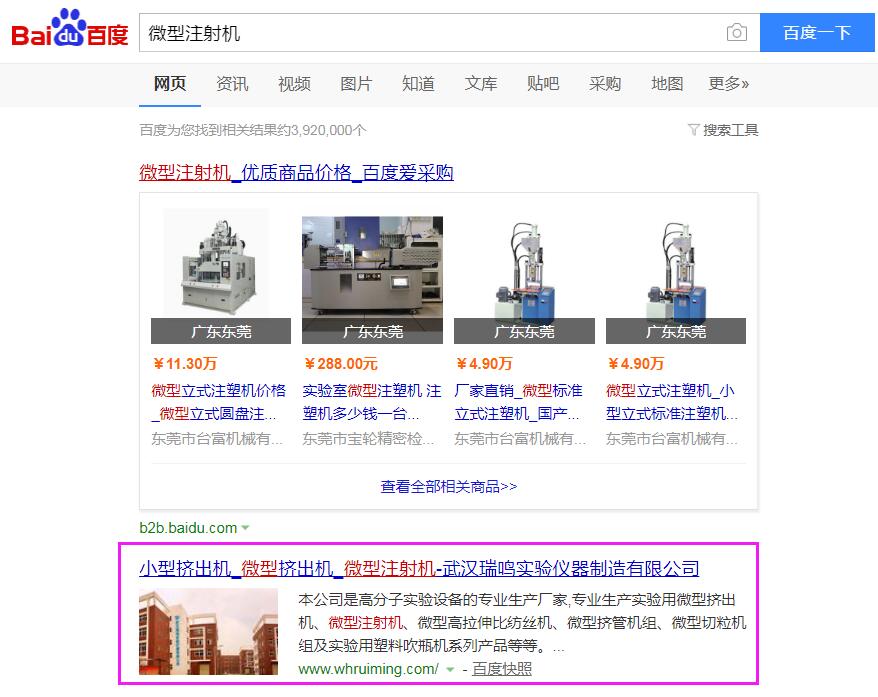
Task: Switch to the 资讯 tab
Action: (232, 84)
